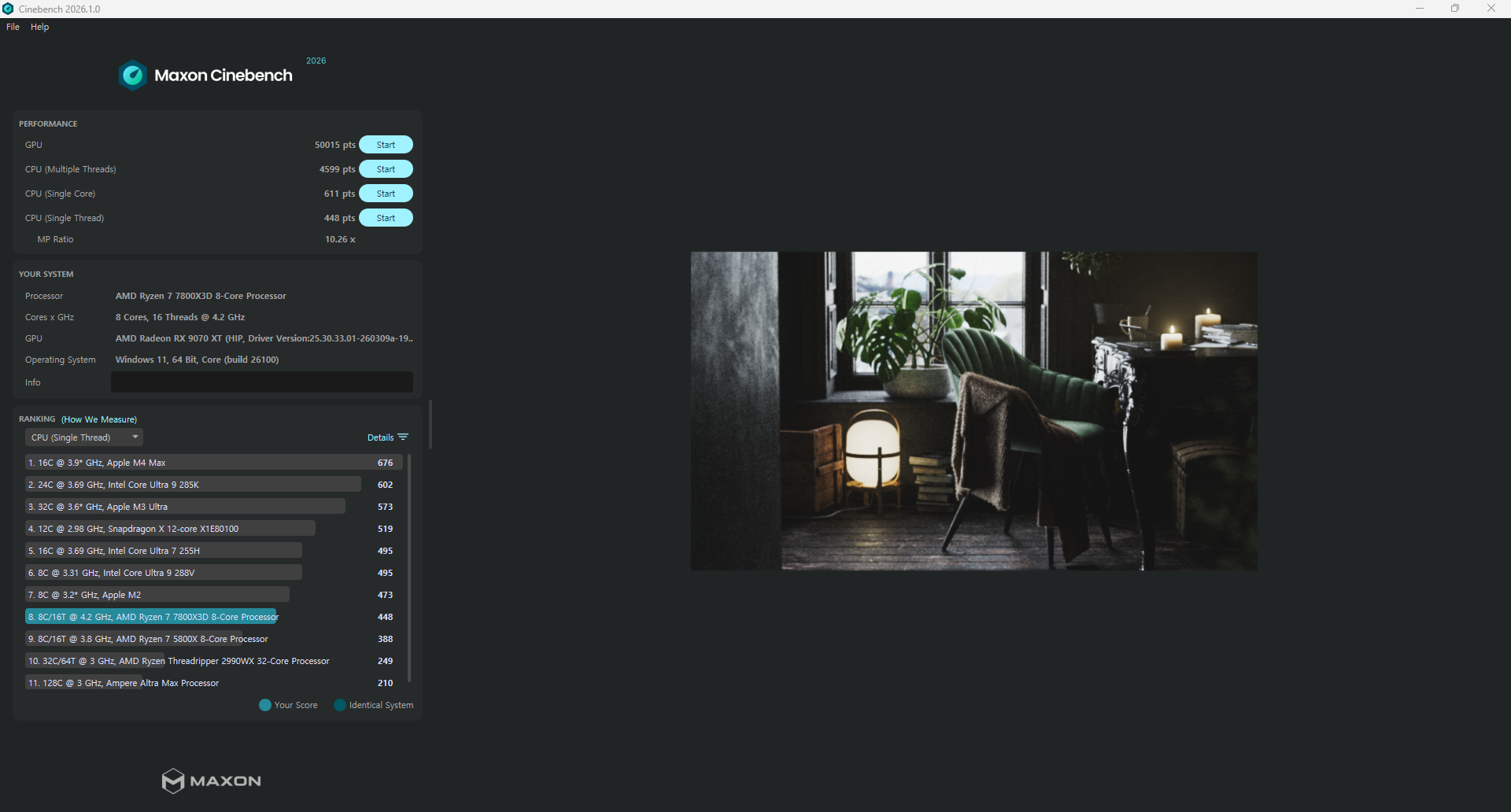Click the Cinebench title bar app icon
Image resolution: width=1511 pixels, height=812 pixels.
coord(8,9)
